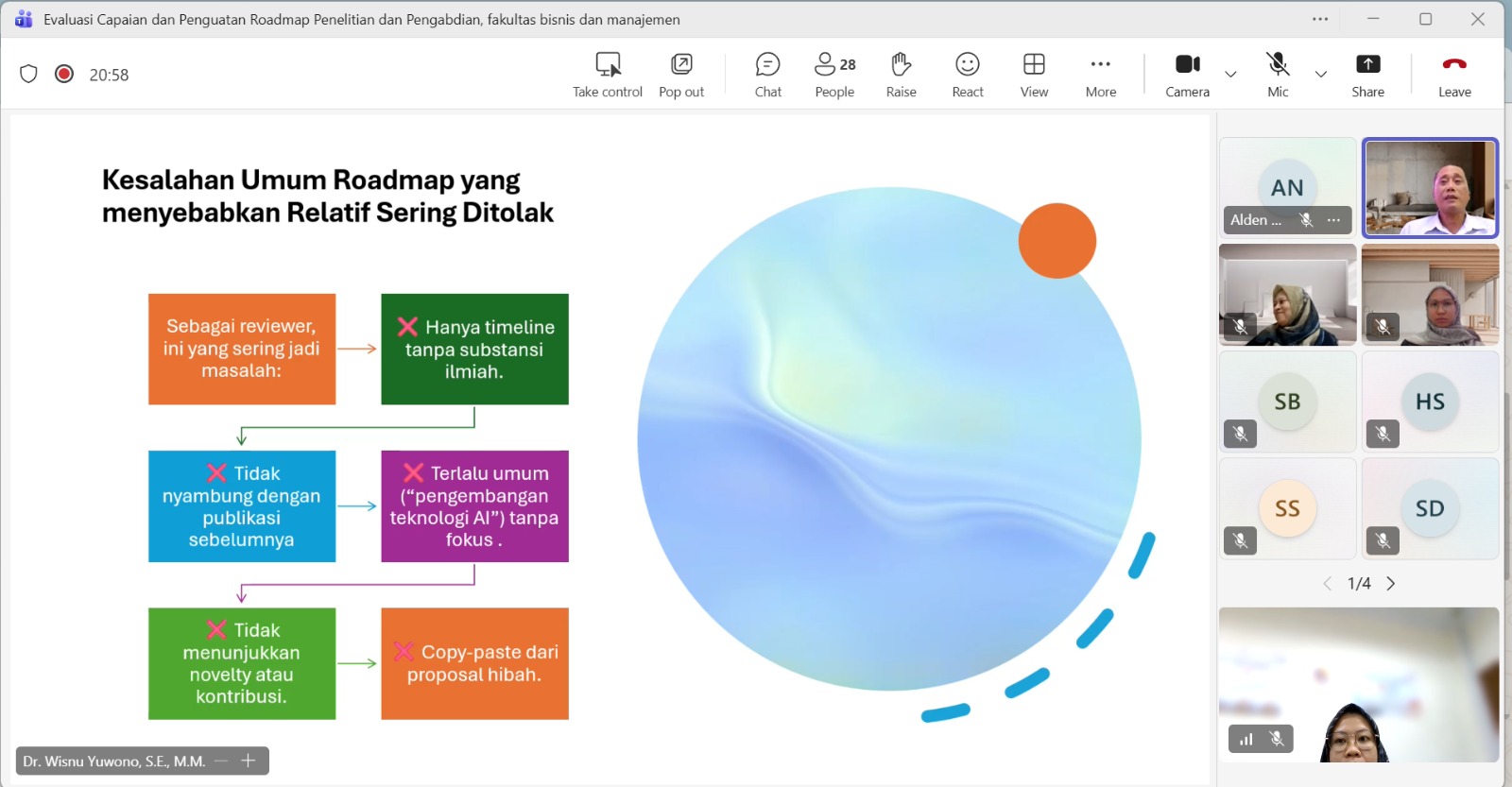Open the Chat panel
Image resolution: width=1512 pixels, height=787 pixels.
point(768,75)
